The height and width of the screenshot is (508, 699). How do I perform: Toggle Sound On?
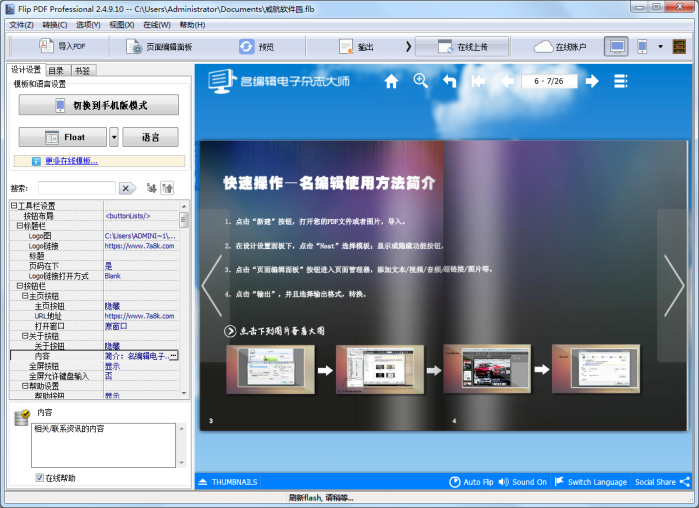tap(522, 482)
